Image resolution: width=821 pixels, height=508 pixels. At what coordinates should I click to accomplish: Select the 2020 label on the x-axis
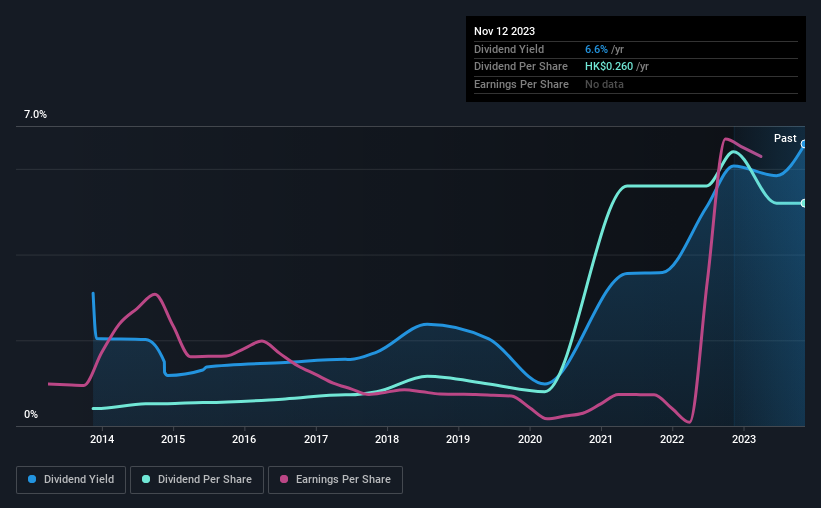pos(530,439)
